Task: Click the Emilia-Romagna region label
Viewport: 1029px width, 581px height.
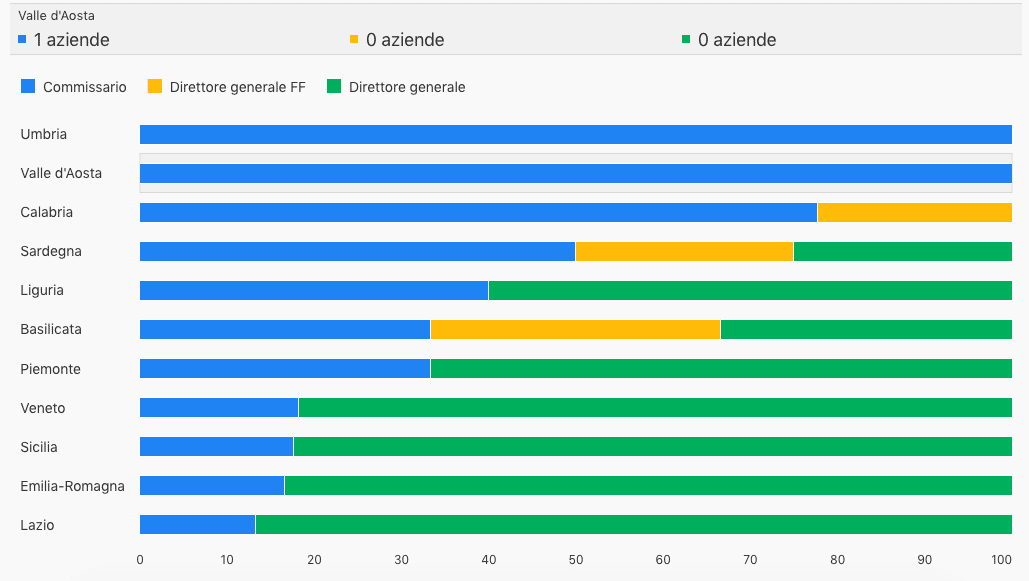Action: pyautogui.click(x=72, y=486)
